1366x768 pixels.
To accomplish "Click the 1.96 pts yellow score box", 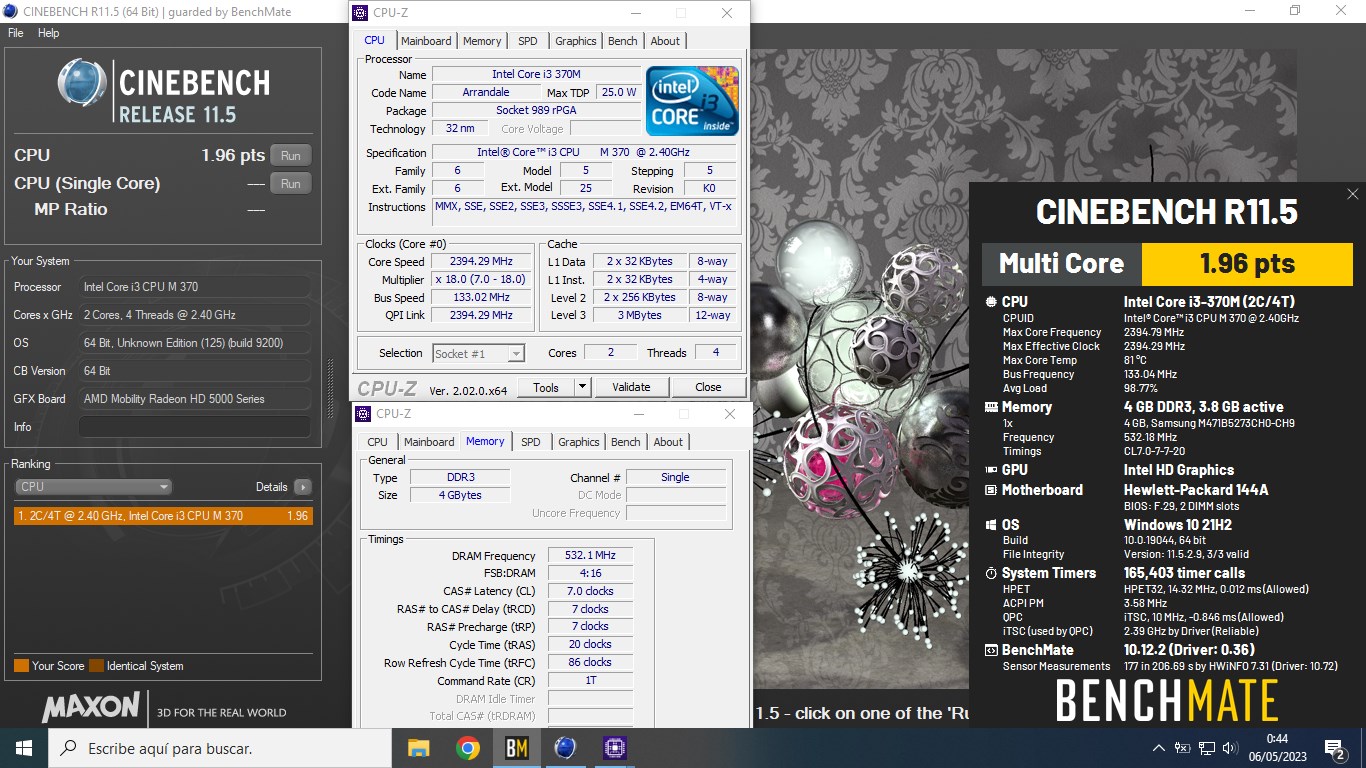I will [1247, 264].
